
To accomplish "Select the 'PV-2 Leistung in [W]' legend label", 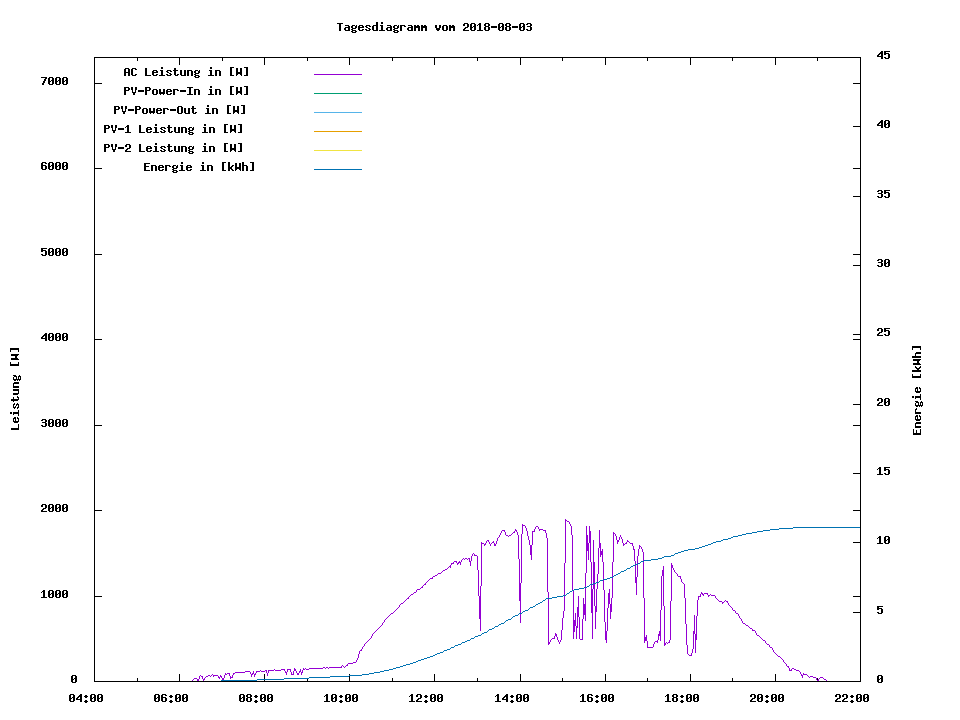I will click(173, 148).
